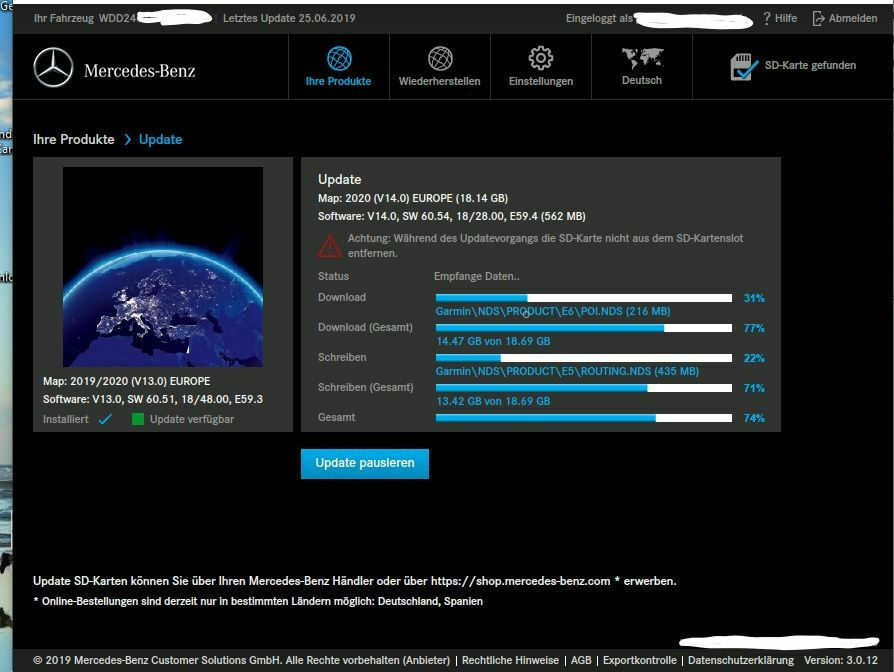
Task: Click the breadcrumb chevron arrow
Action: (127, 140)
